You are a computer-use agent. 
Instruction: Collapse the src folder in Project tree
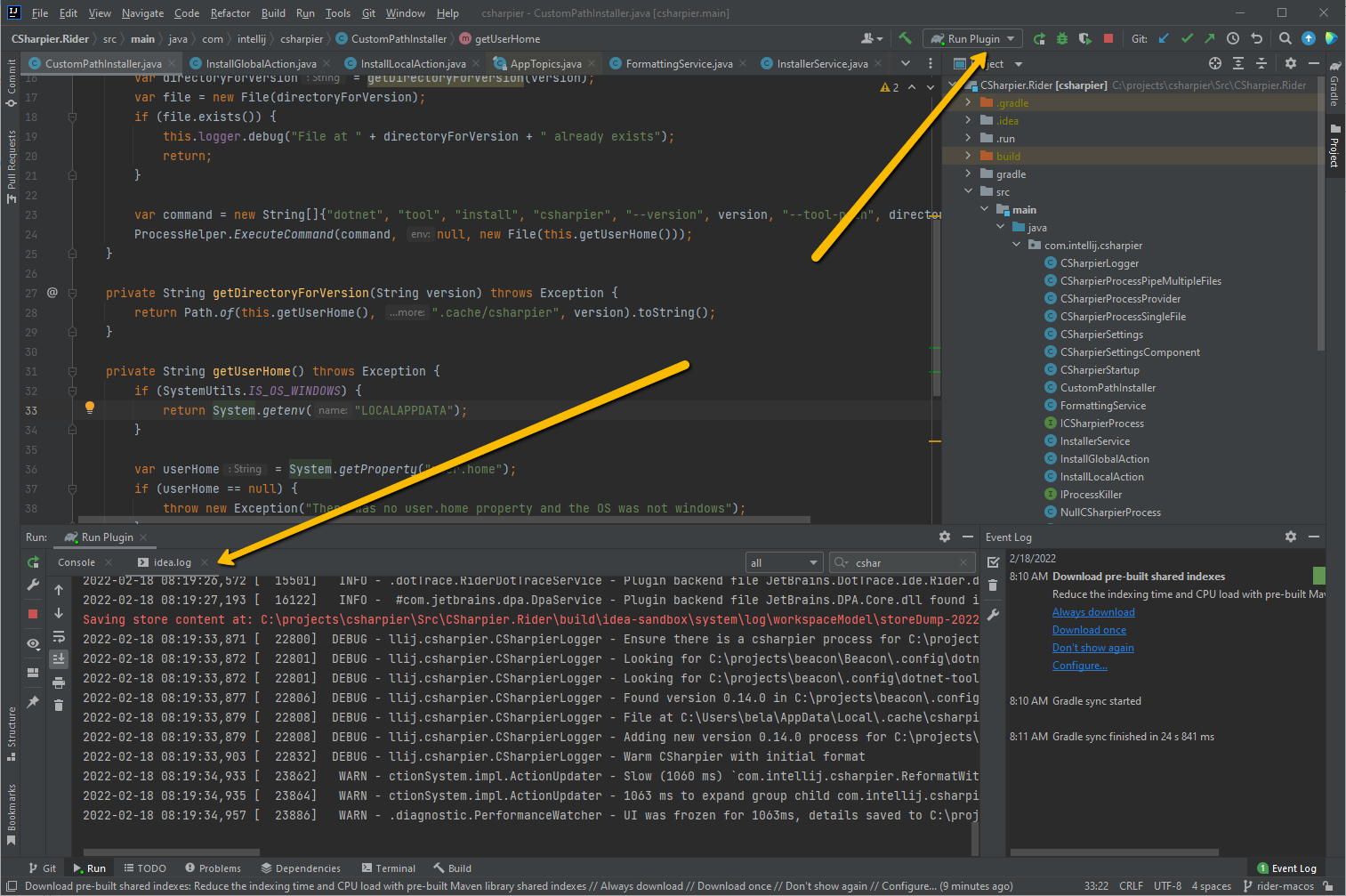(x=969, y=191)
